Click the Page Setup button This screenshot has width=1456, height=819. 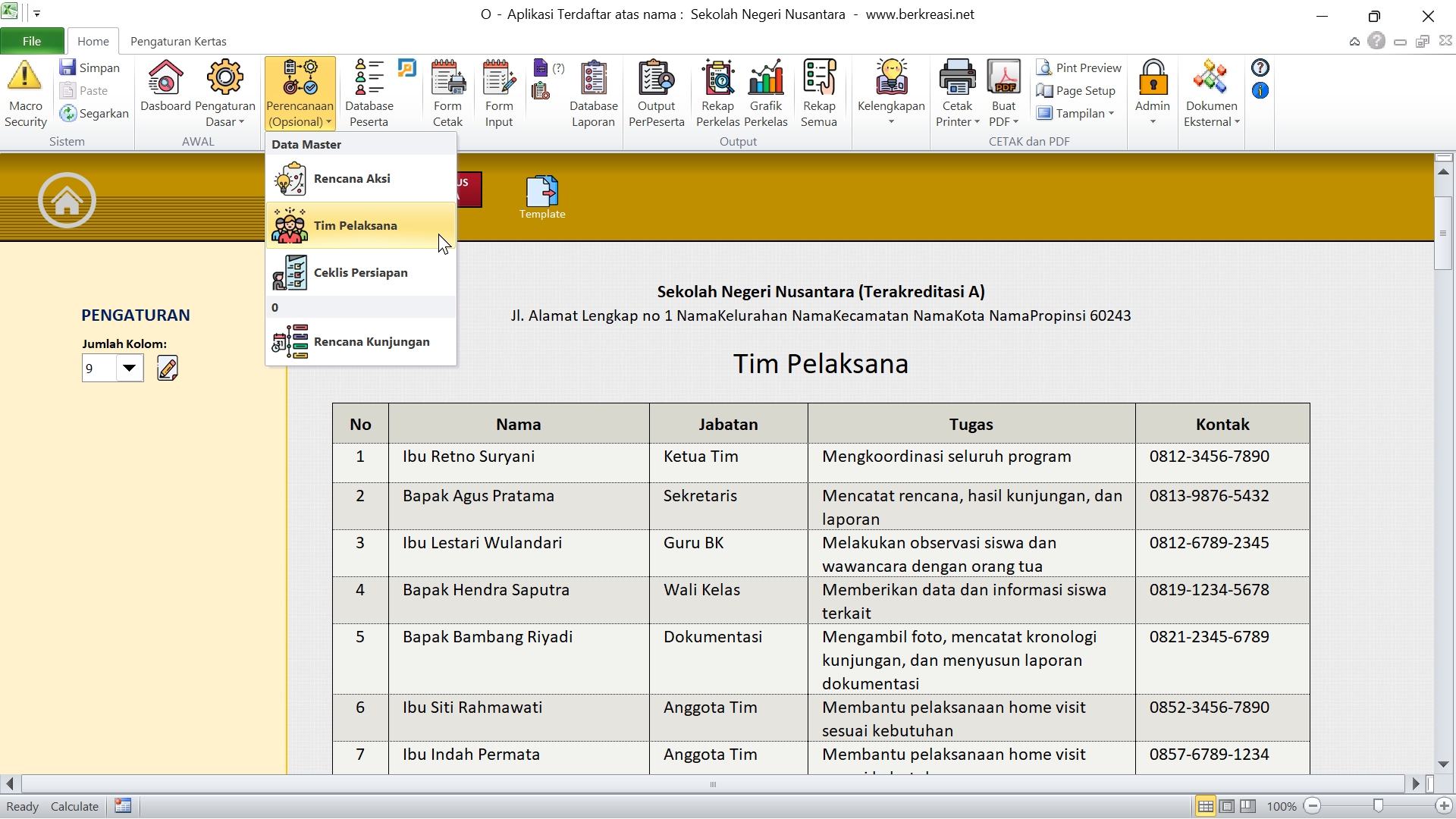pos(1077,90)
